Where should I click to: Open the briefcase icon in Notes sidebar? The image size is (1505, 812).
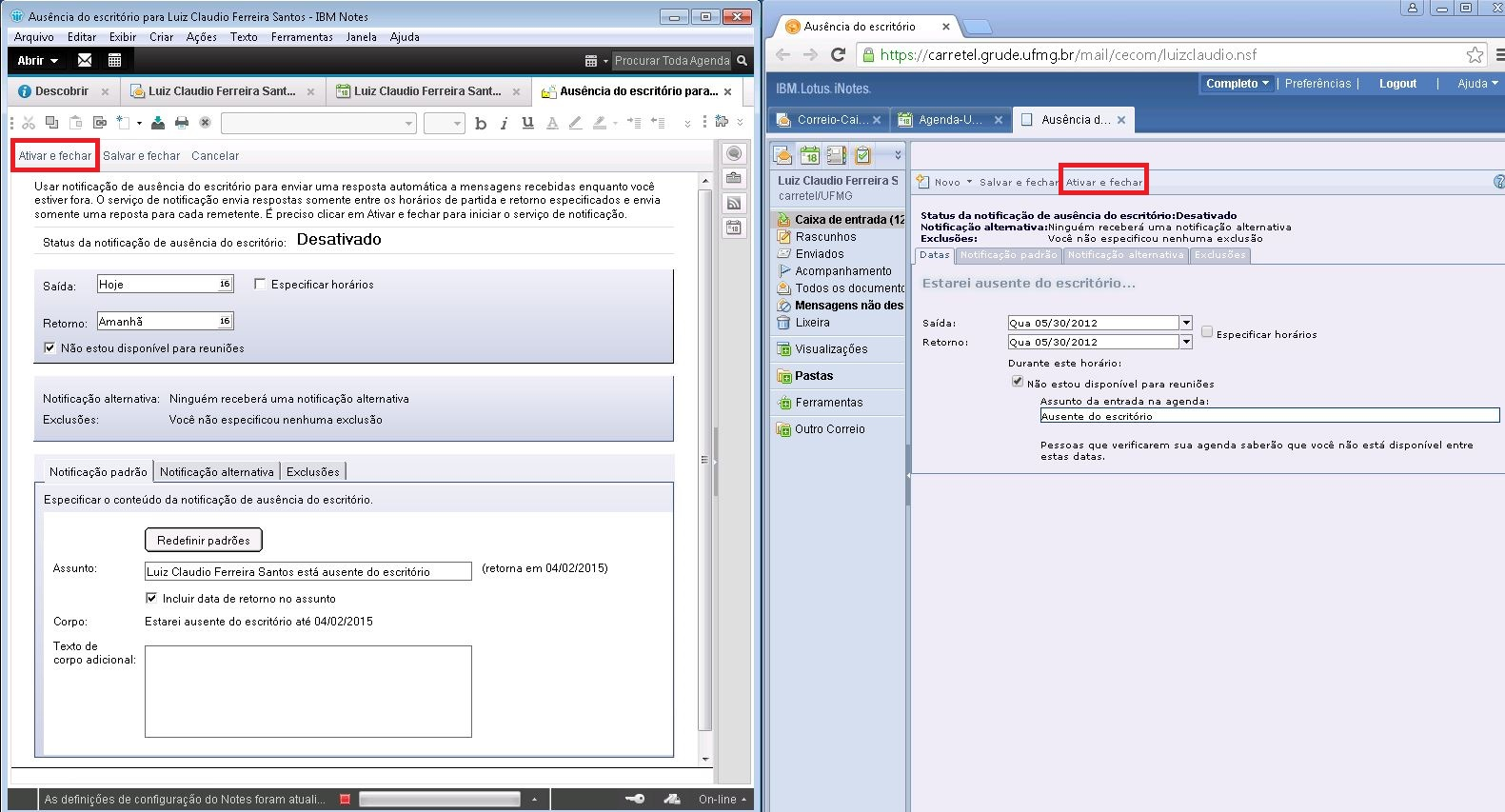coord(734,178)
